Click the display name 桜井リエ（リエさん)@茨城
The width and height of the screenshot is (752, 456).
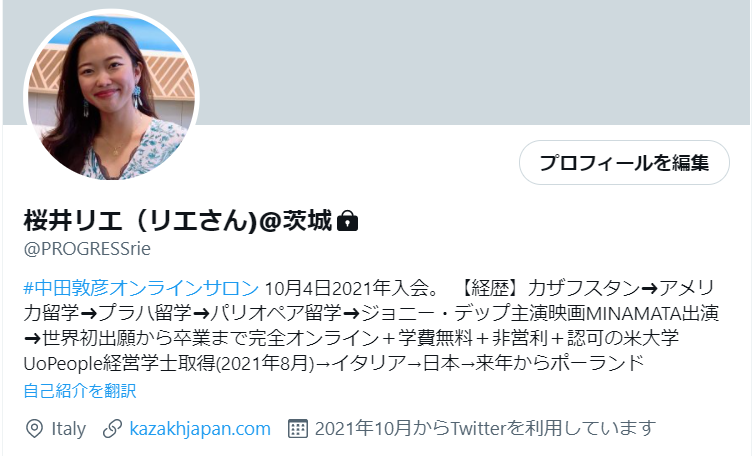pos(177,221)
